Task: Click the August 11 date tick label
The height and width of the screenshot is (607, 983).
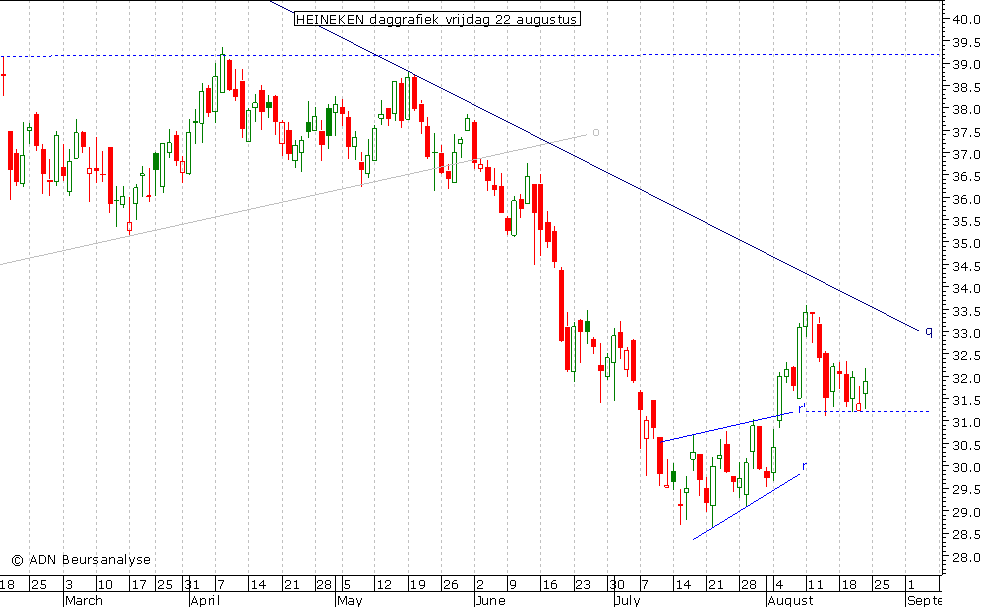Action: coord(815,585)
